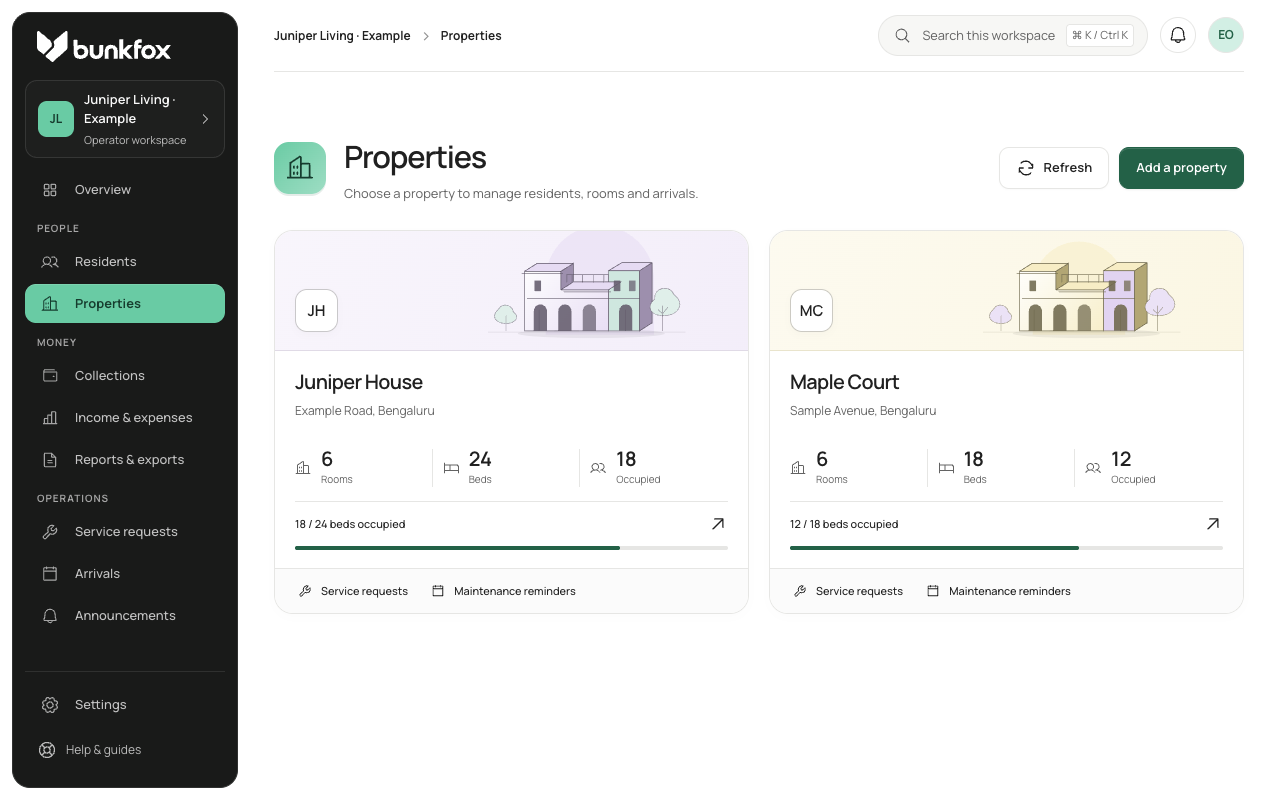The width and height of the screenshot is (1280, 800).
Task: Click the JH badge on Juniper House card
Action: coord(316,311)
